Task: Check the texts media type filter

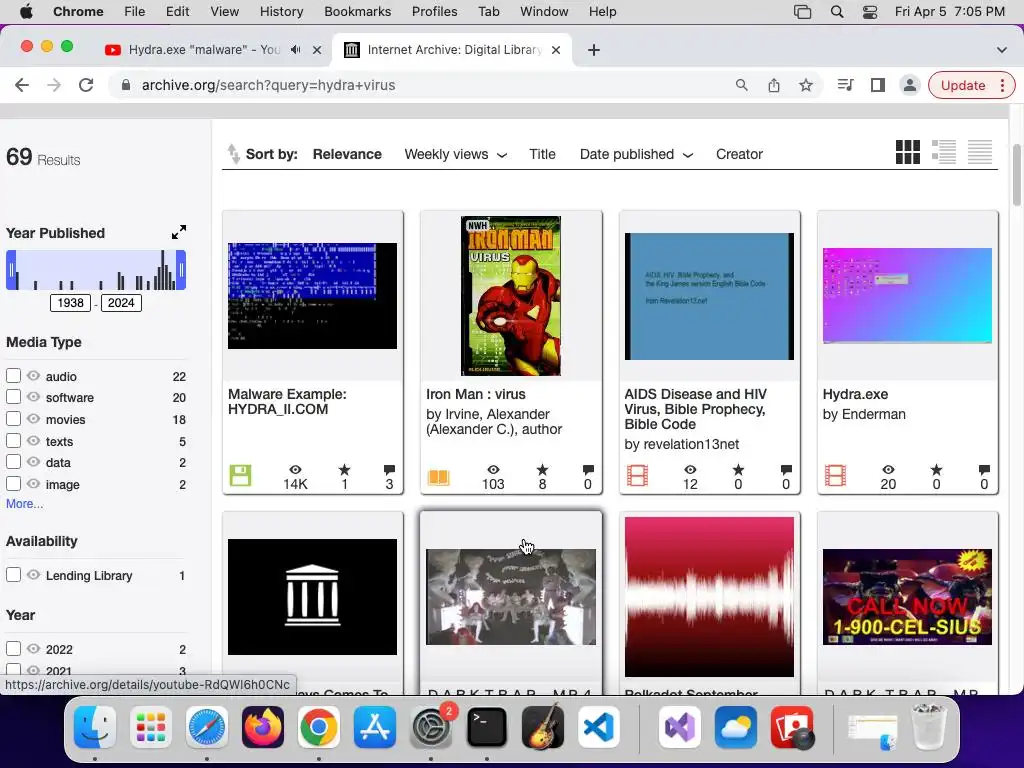Action: (13, 440)
